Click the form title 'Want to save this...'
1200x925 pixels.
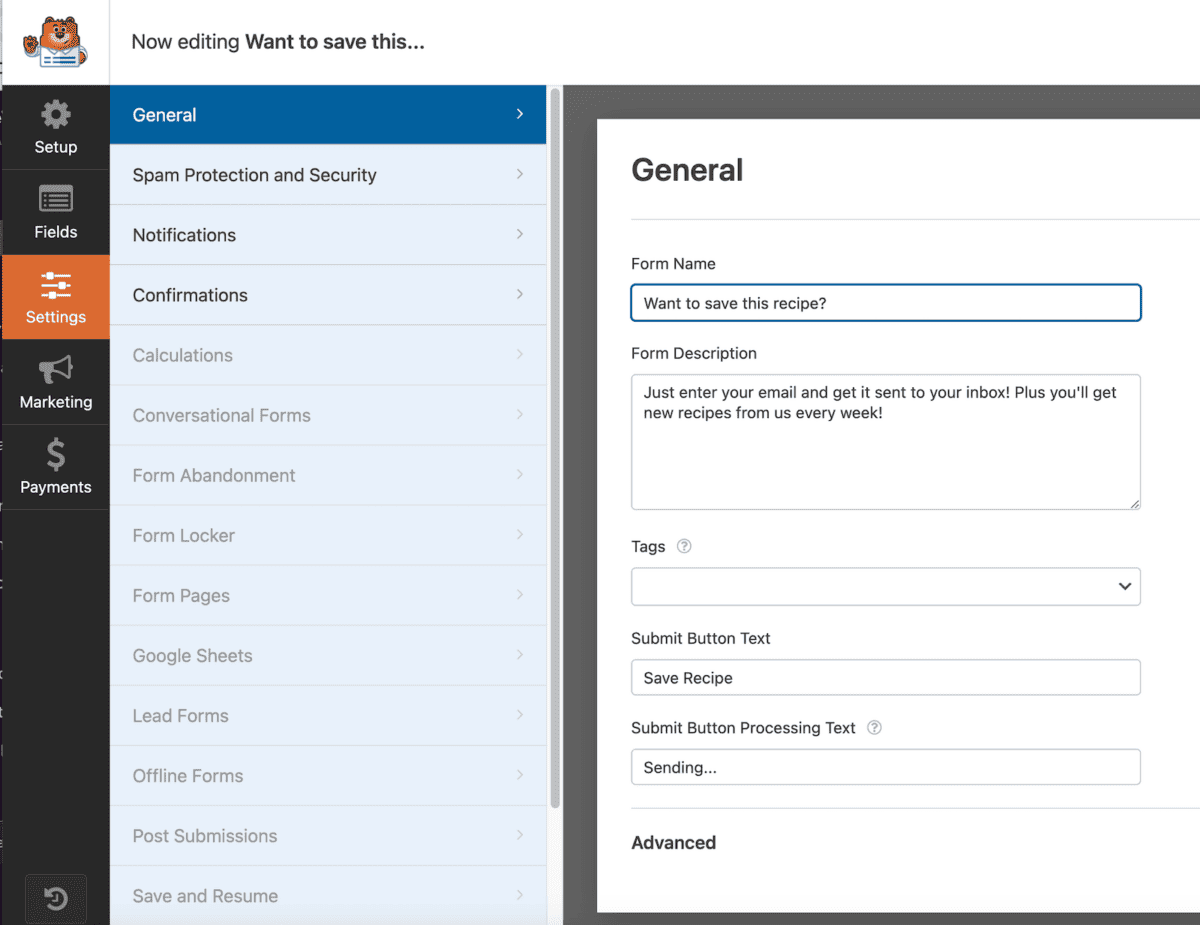coord(335,42)
